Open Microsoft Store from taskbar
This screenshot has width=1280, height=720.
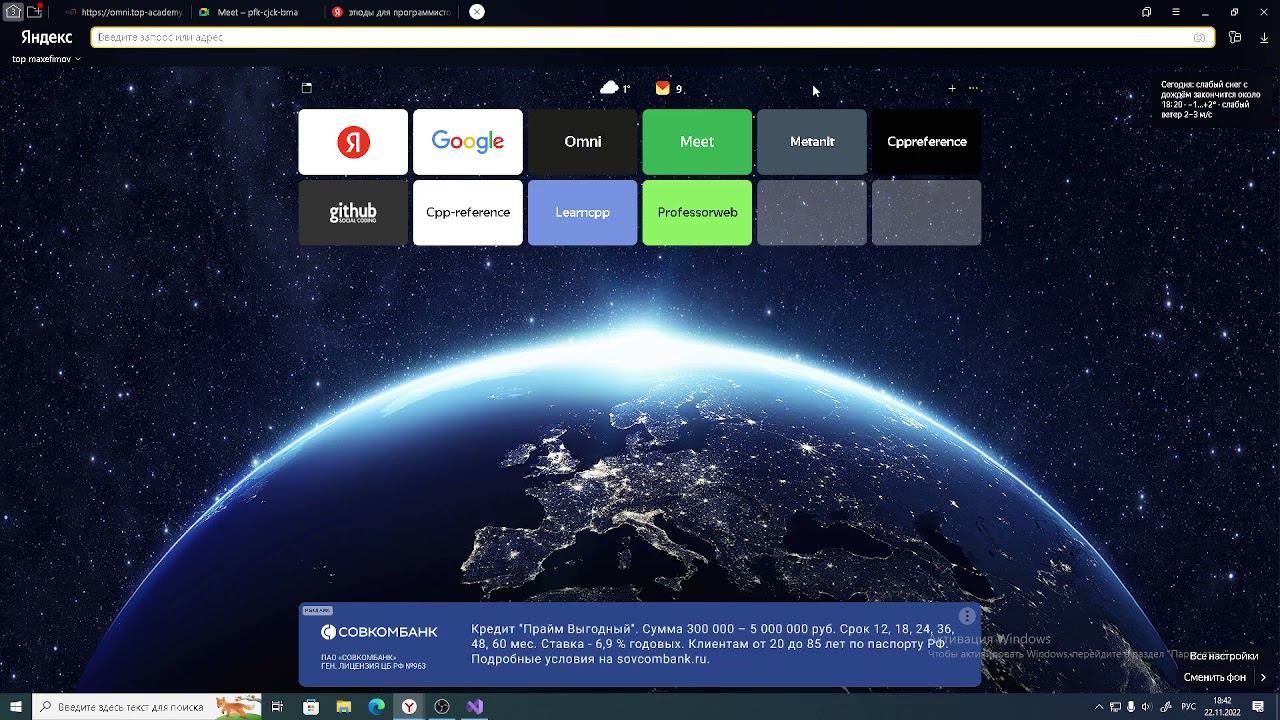[x=311, y=707]
